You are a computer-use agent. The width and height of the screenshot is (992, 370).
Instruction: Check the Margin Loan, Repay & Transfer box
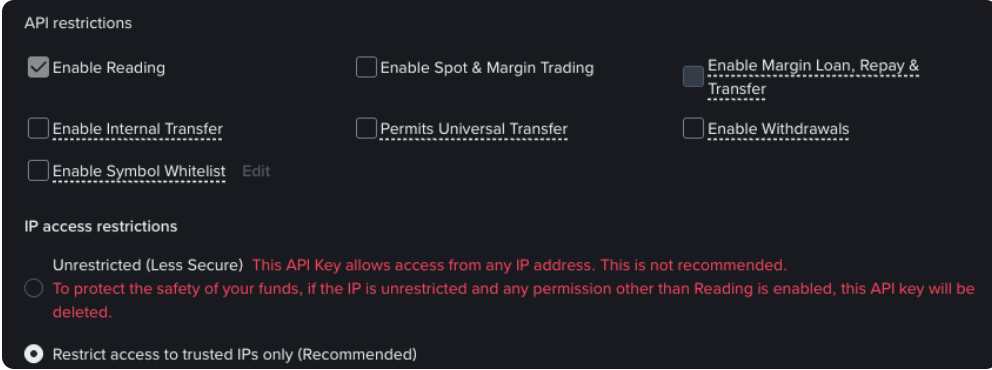tap(693, 77)
